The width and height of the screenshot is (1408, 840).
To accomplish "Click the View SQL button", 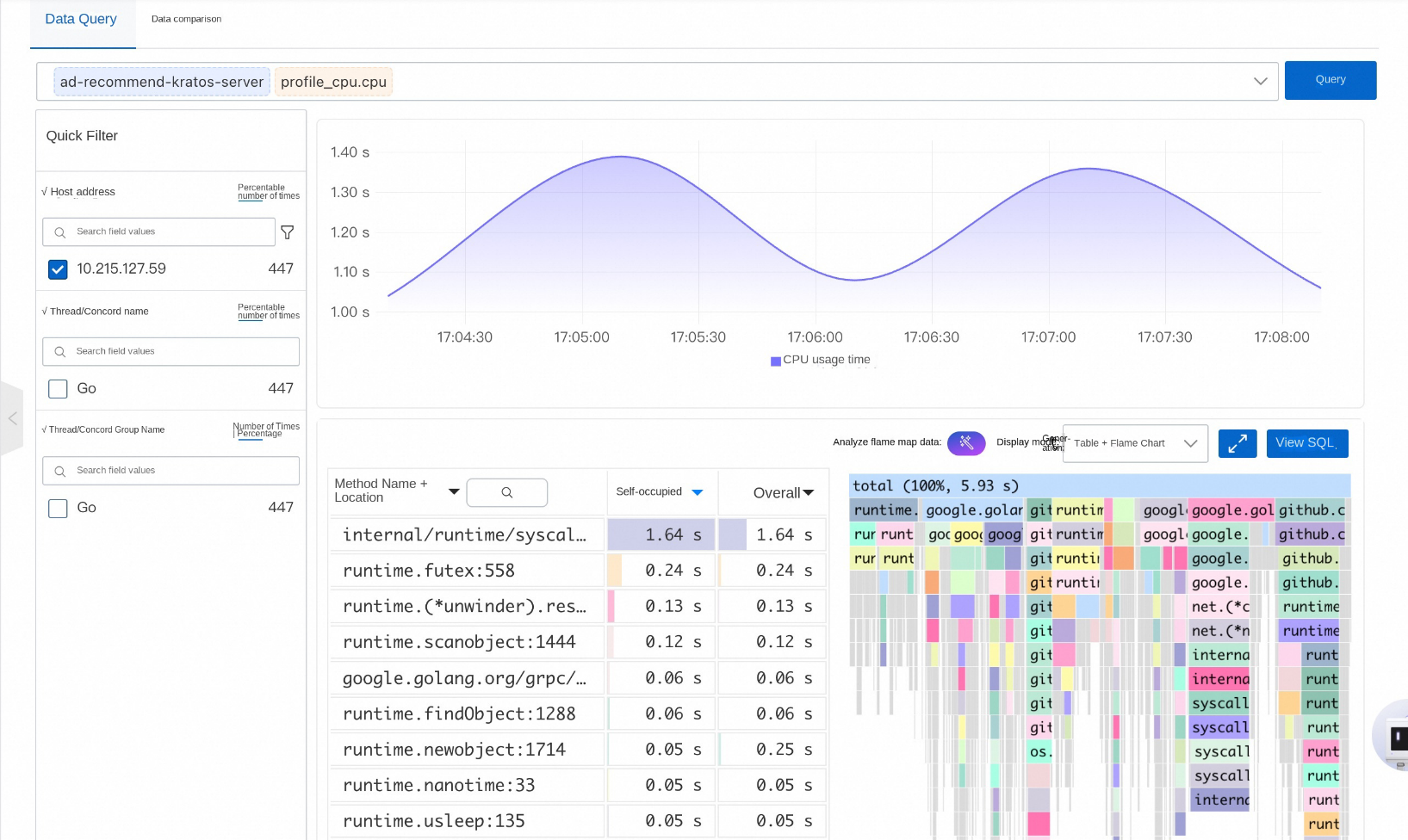I will tap(1306, 443).
